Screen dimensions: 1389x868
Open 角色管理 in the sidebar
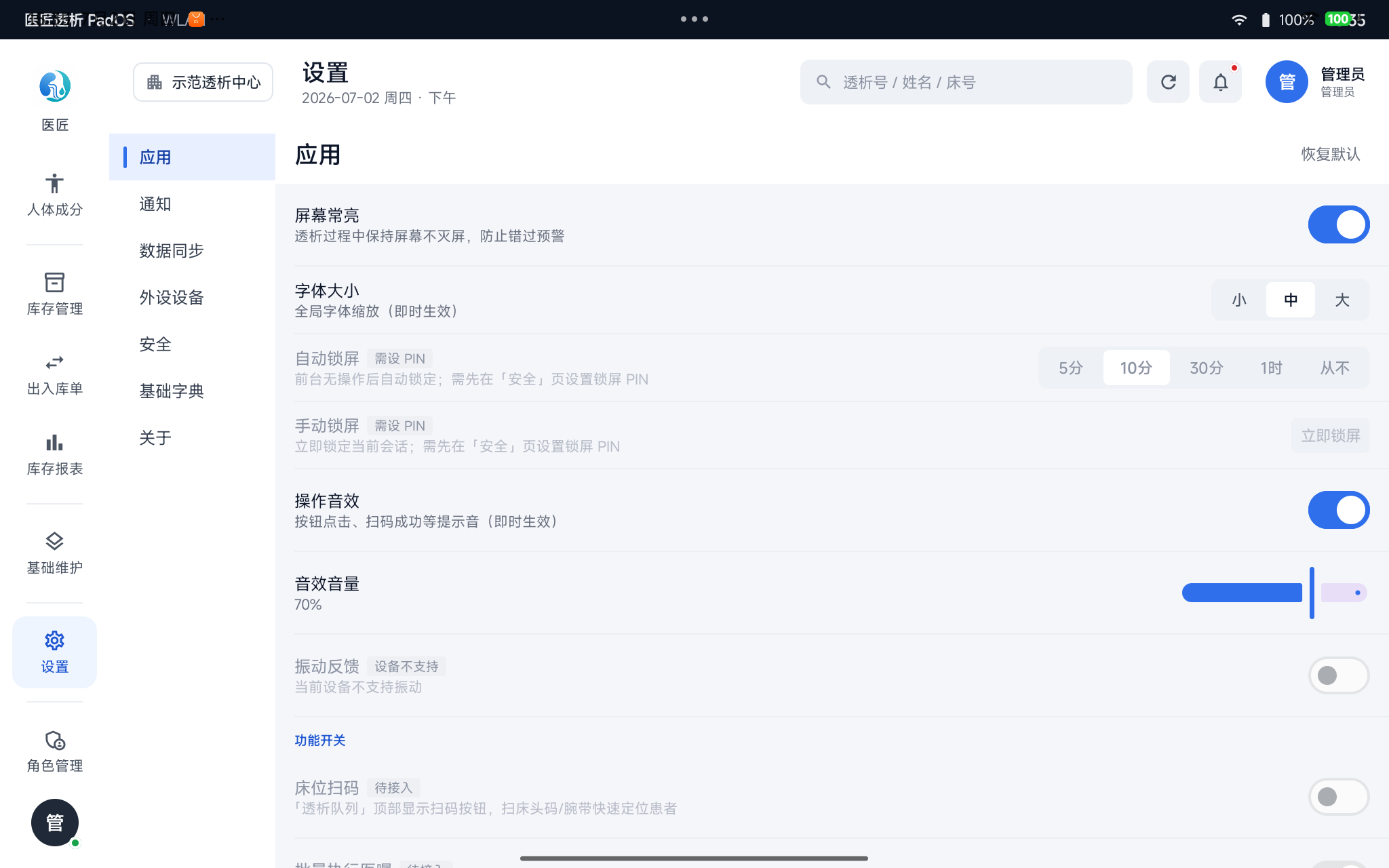pos(55,751)
